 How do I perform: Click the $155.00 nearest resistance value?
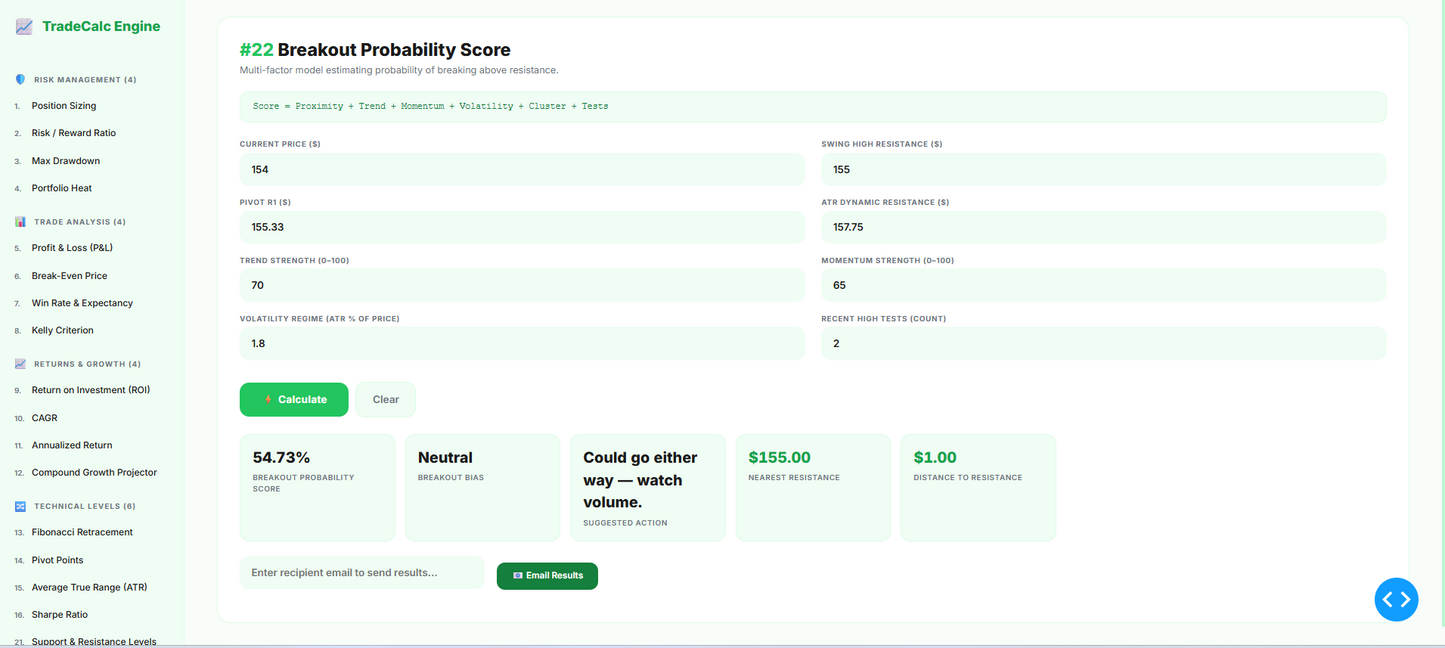click(780, 458)
